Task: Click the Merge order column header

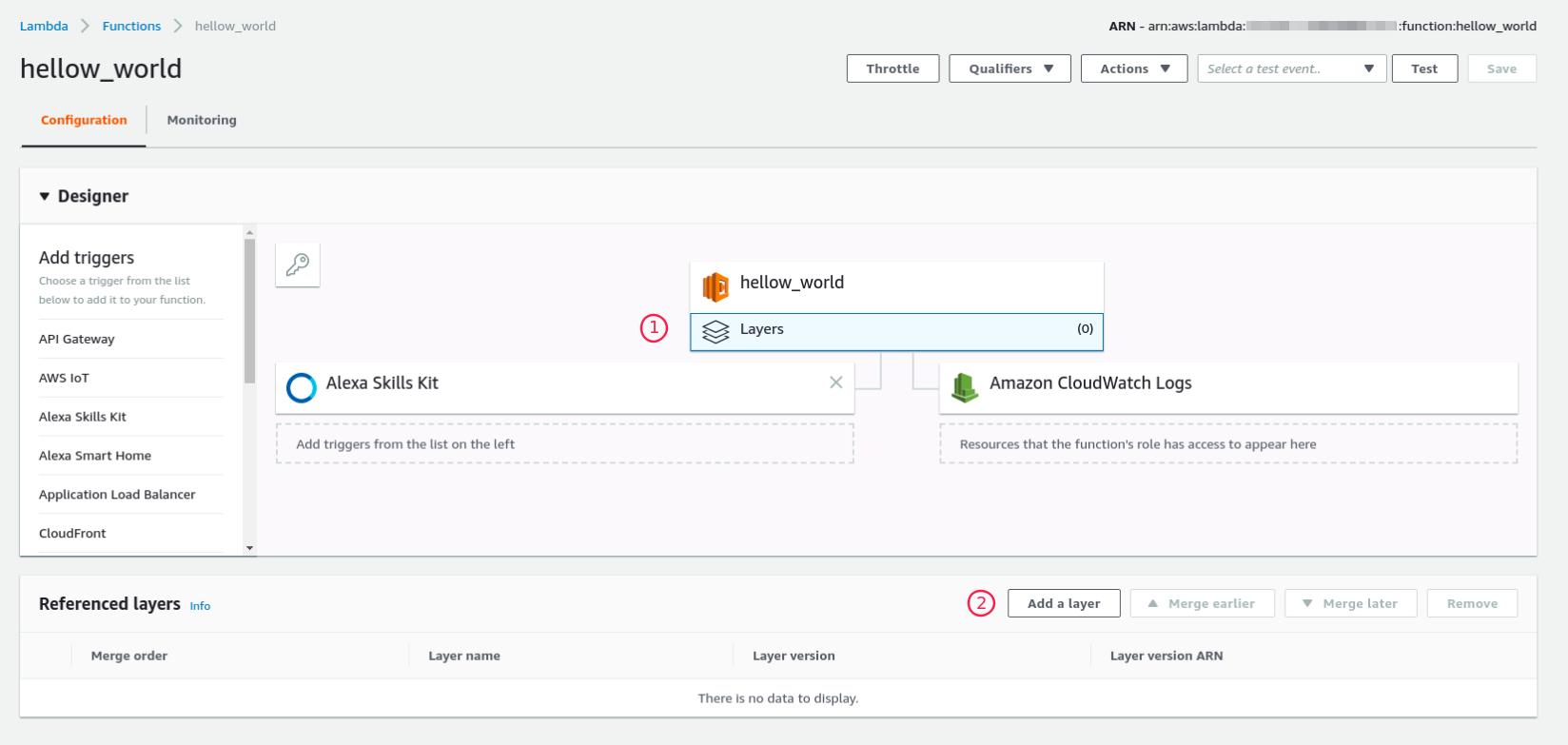Action: (129, 656)
